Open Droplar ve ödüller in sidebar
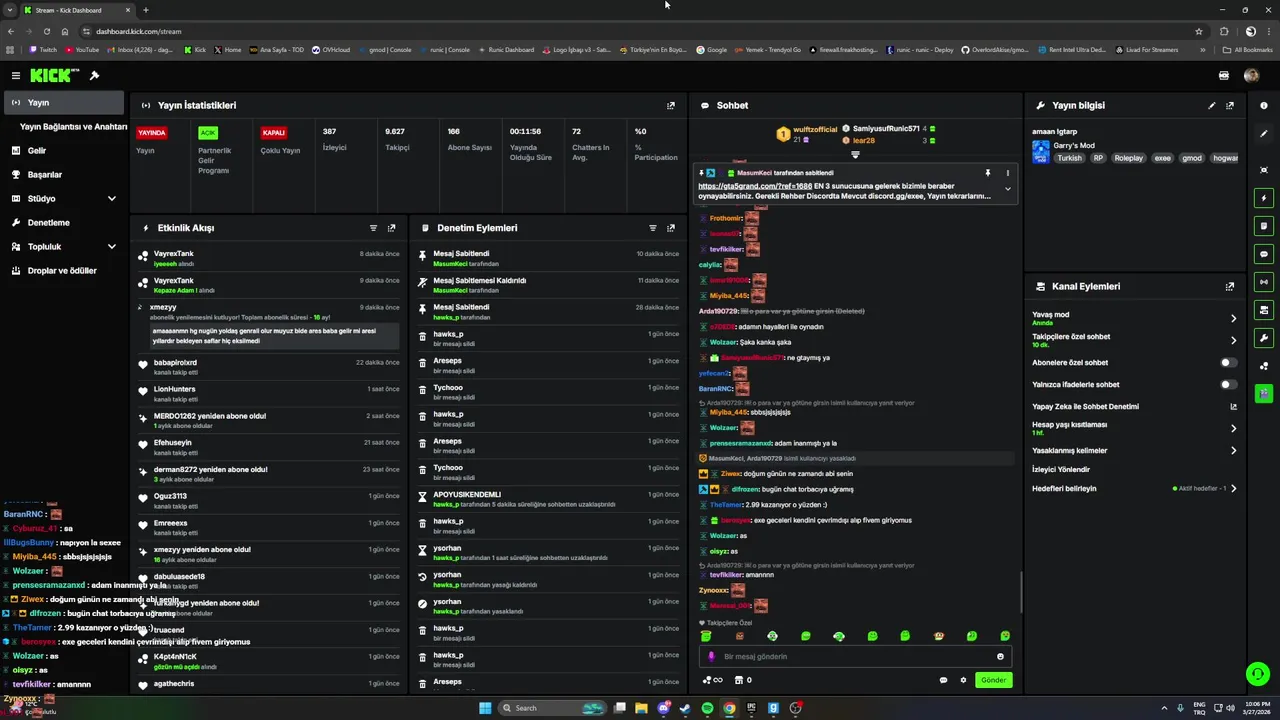Screen dimensions: 1280x720 [x=62, y=271]
